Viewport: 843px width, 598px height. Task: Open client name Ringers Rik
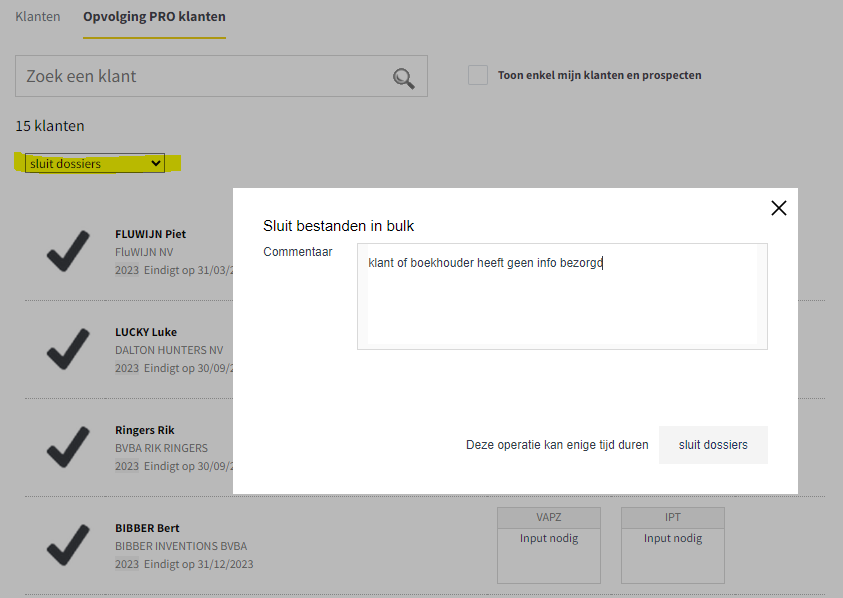(x=145, y=430)
